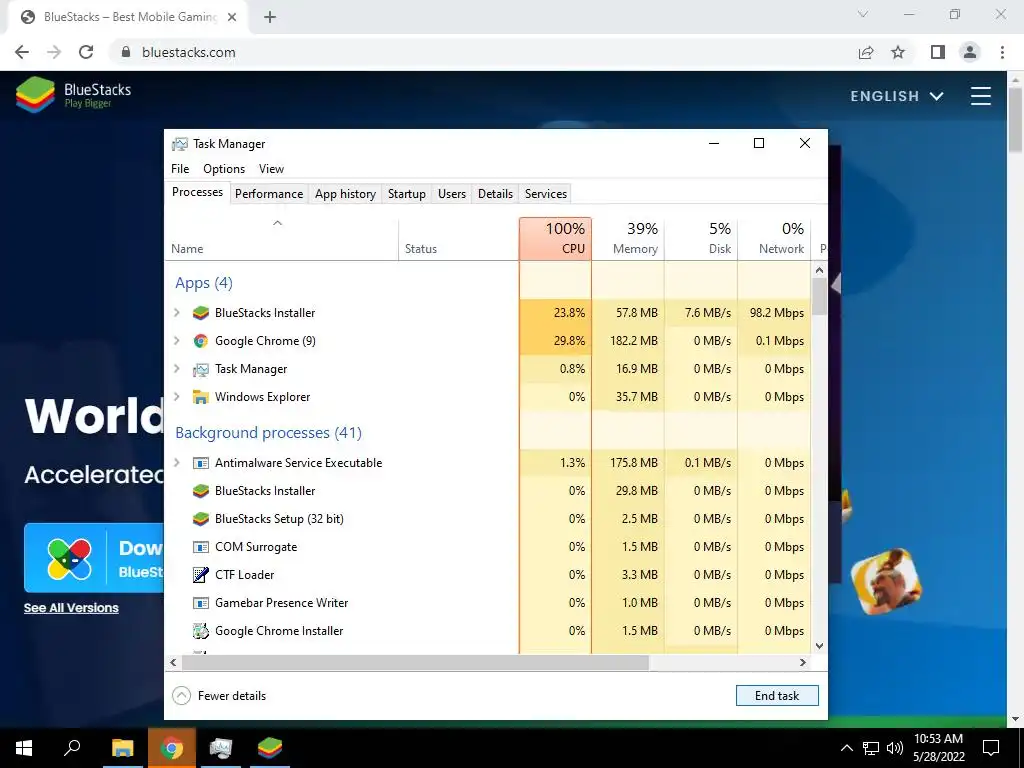Expand the Task Manager process row
1024x768 pixels.
click(x=176, y=369)
